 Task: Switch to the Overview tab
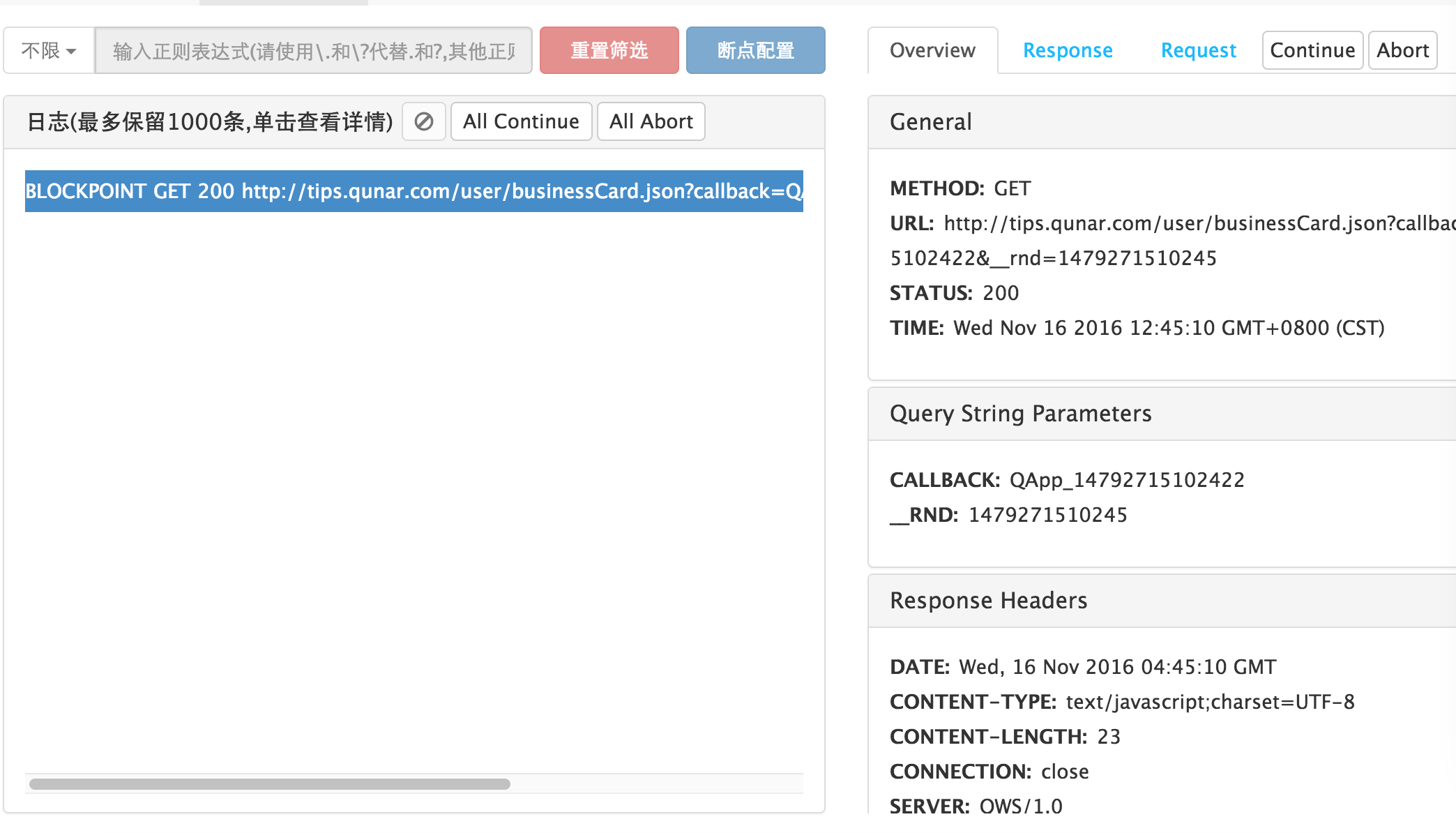tap(932, 50)
